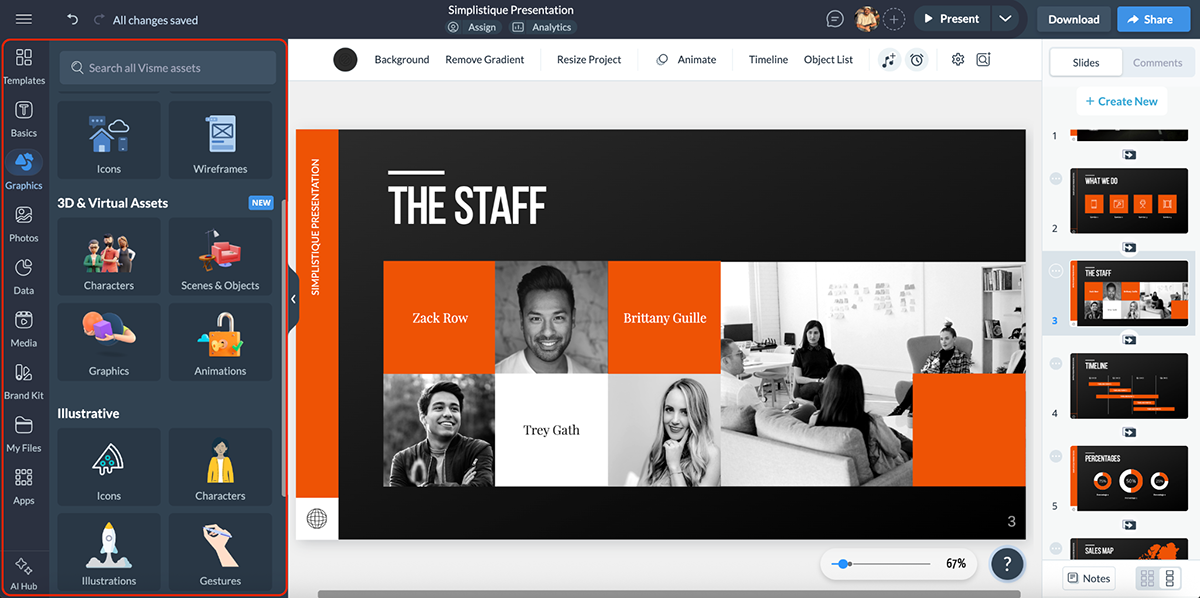
Task: Open the presentation timer icon
Action: click(917, 59)
